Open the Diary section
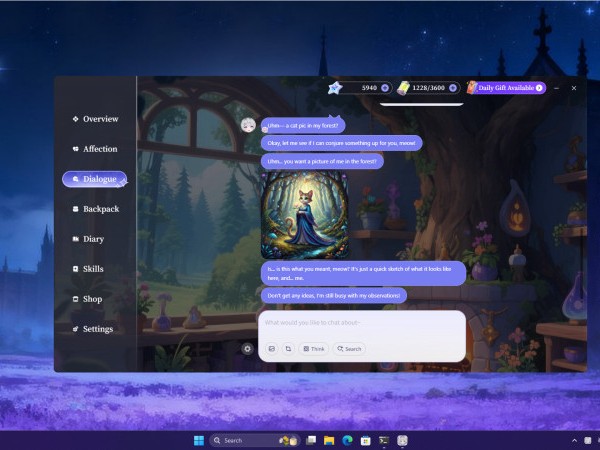 pos(88,239)
